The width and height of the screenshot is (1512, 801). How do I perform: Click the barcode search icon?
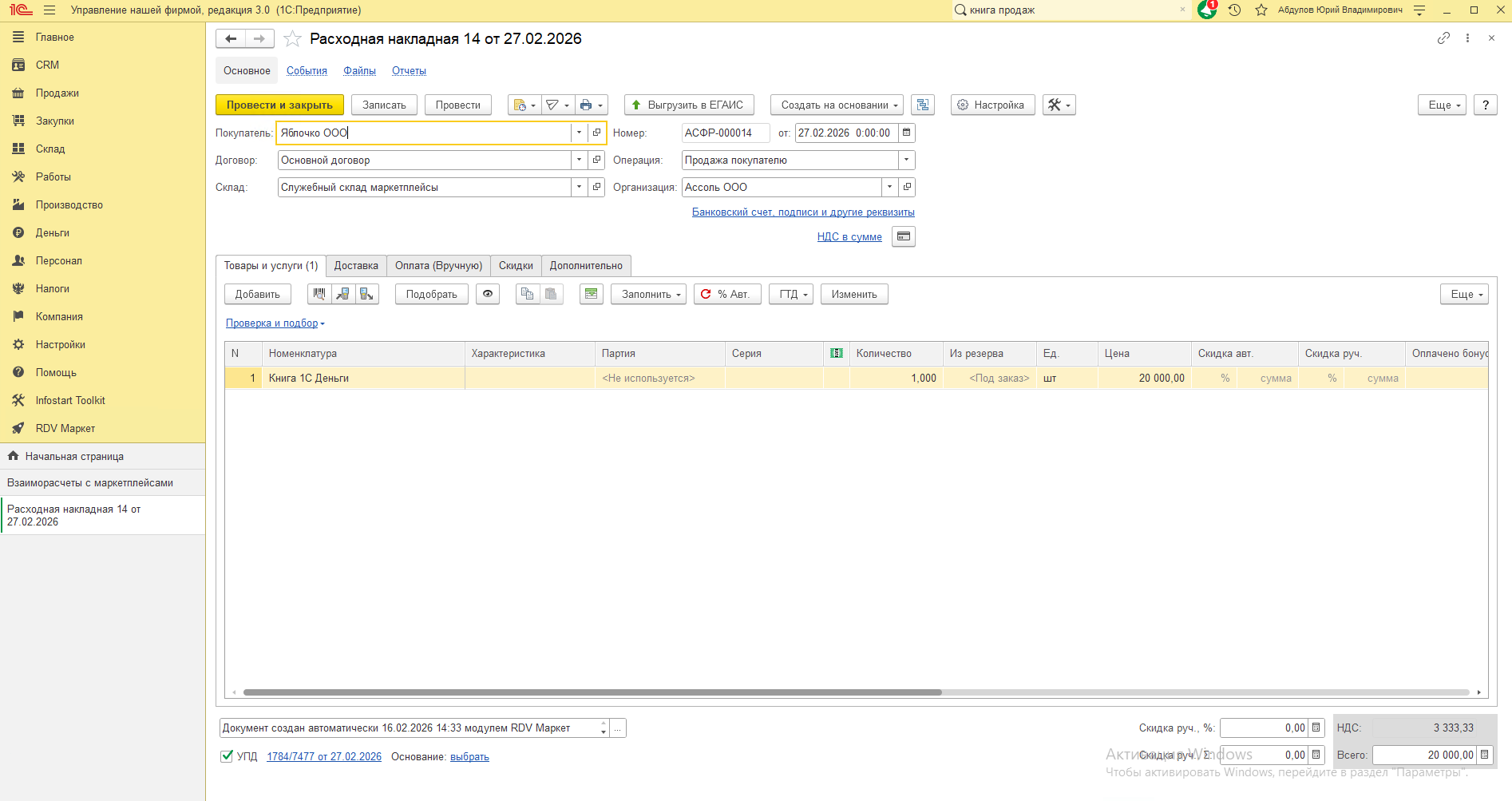click(319, 294)
